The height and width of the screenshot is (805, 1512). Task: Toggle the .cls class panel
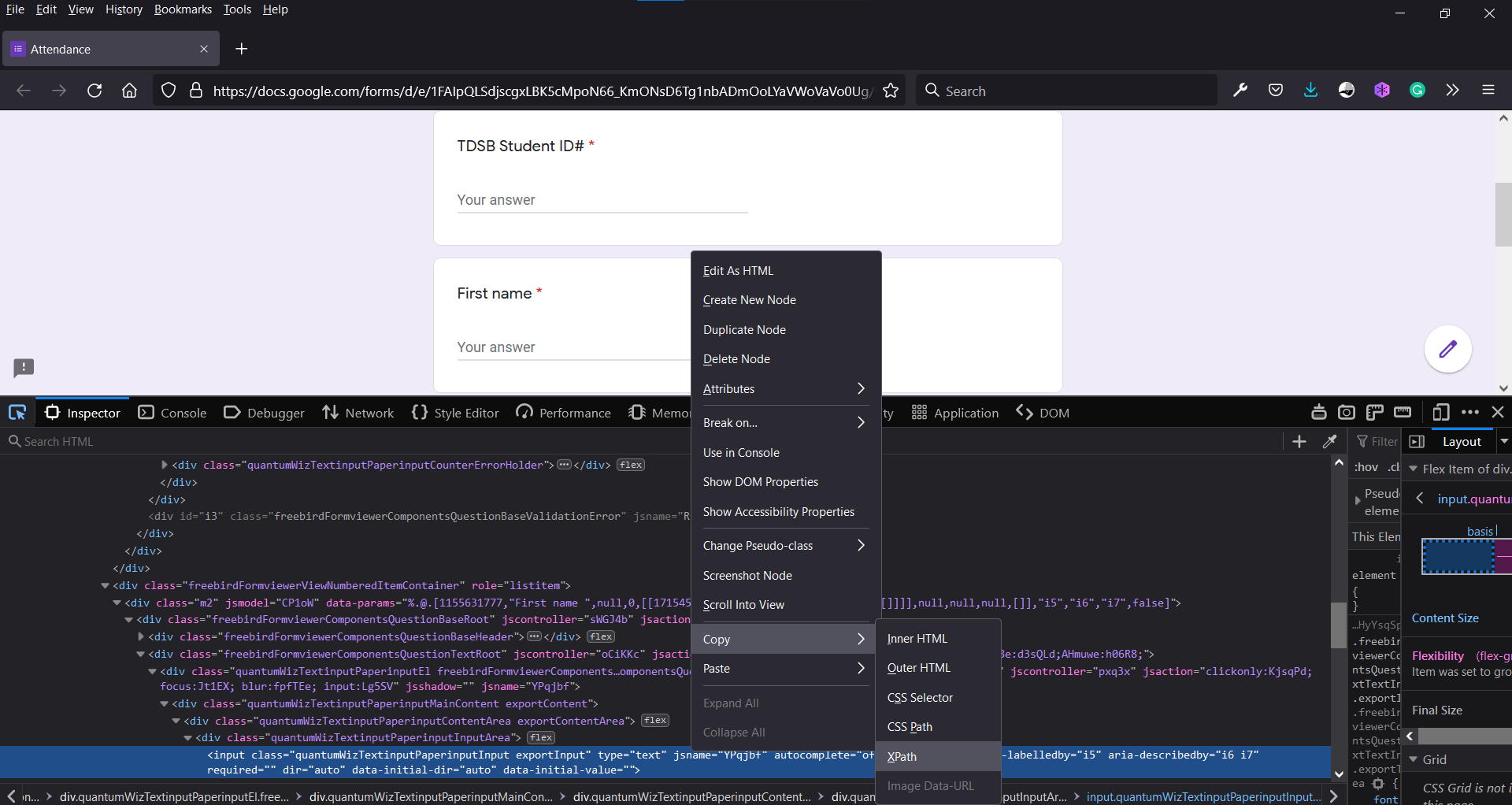1392,466
